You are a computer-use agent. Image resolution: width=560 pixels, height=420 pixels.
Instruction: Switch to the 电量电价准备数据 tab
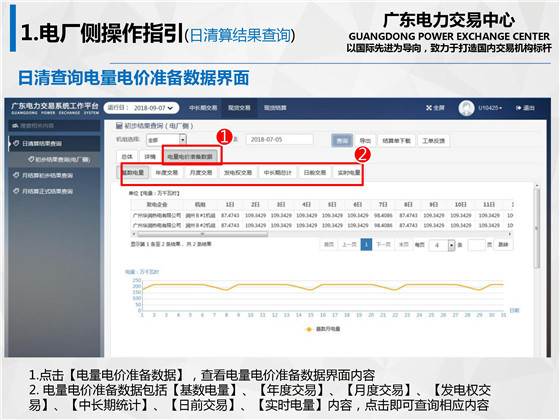190,156
